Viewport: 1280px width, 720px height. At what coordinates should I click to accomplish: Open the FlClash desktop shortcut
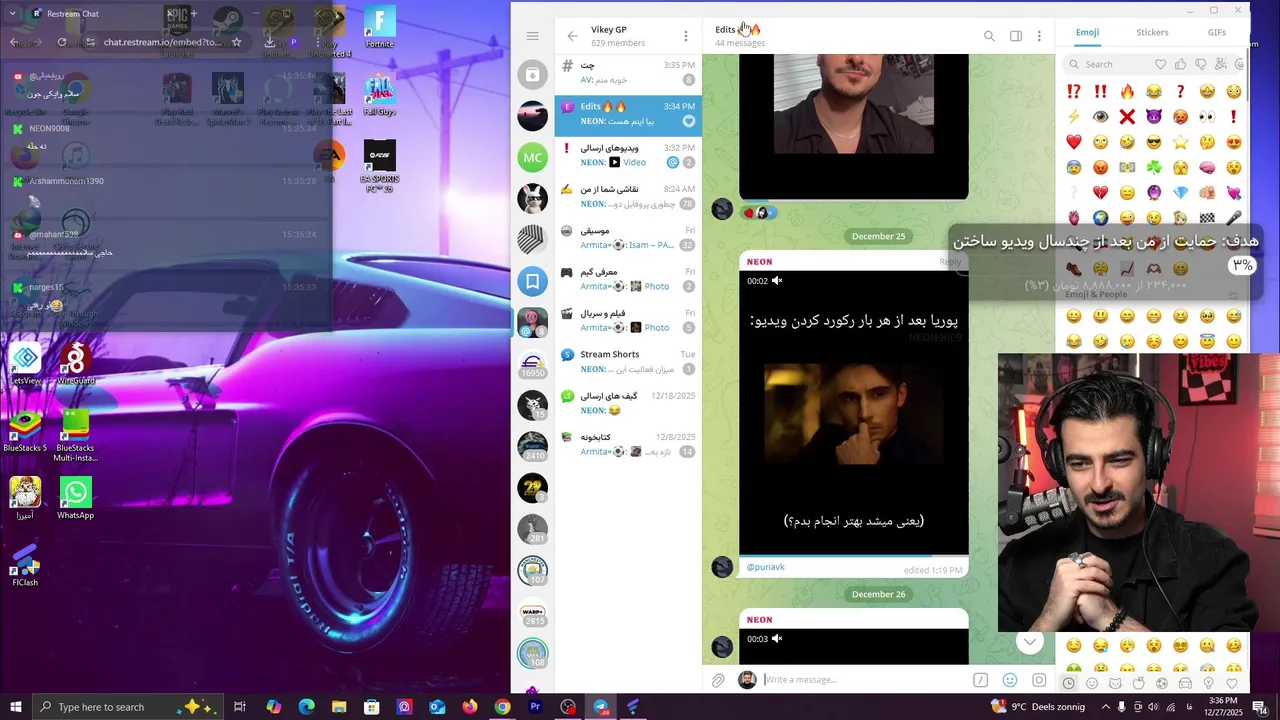pos(25,566)
